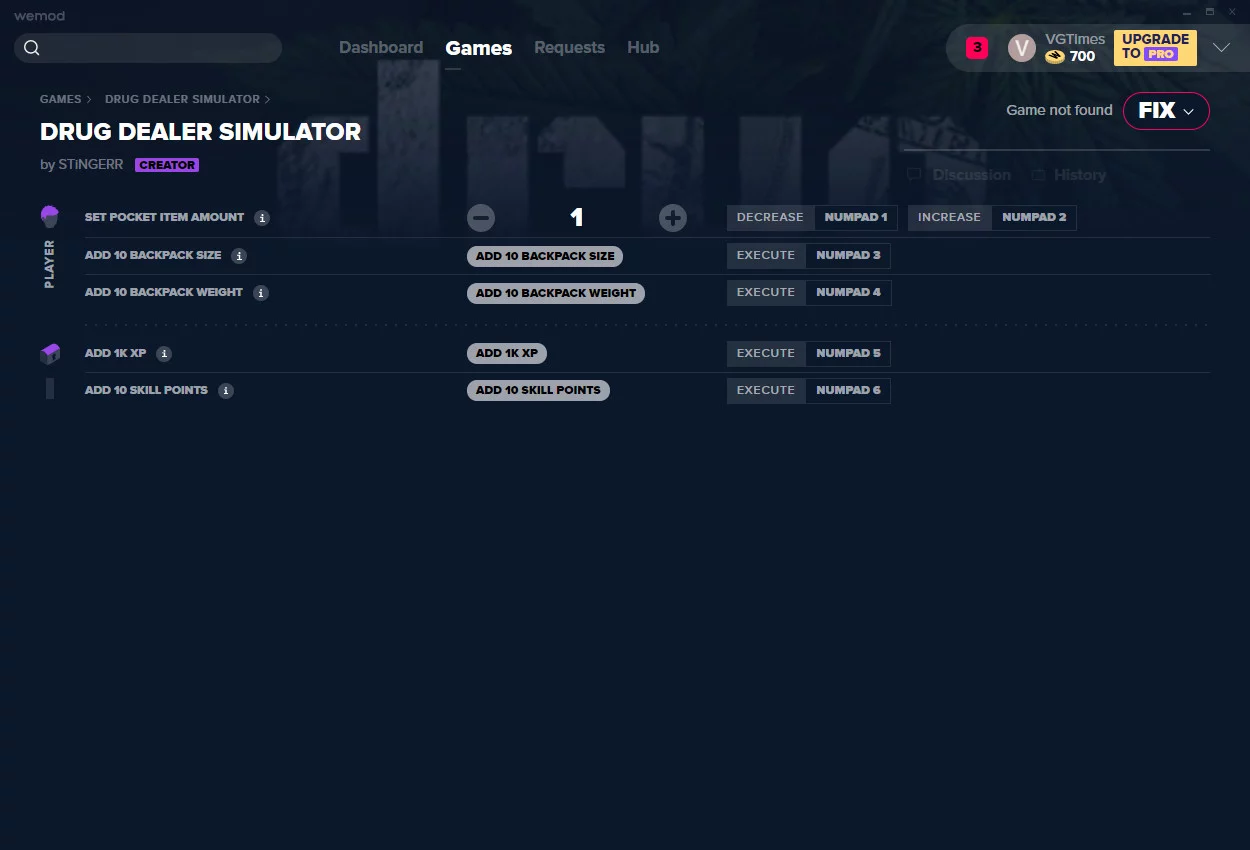Click the Add 1K XP label

click(115, 354)
